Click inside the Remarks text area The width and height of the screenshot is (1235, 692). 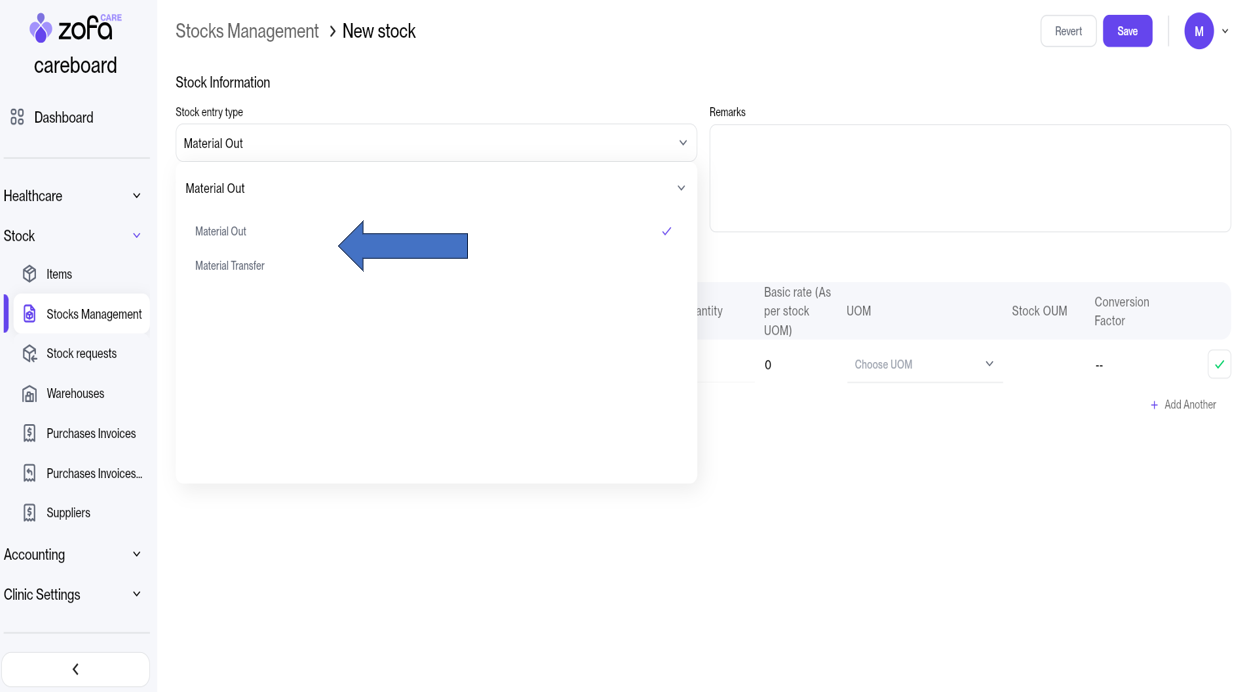969,178
